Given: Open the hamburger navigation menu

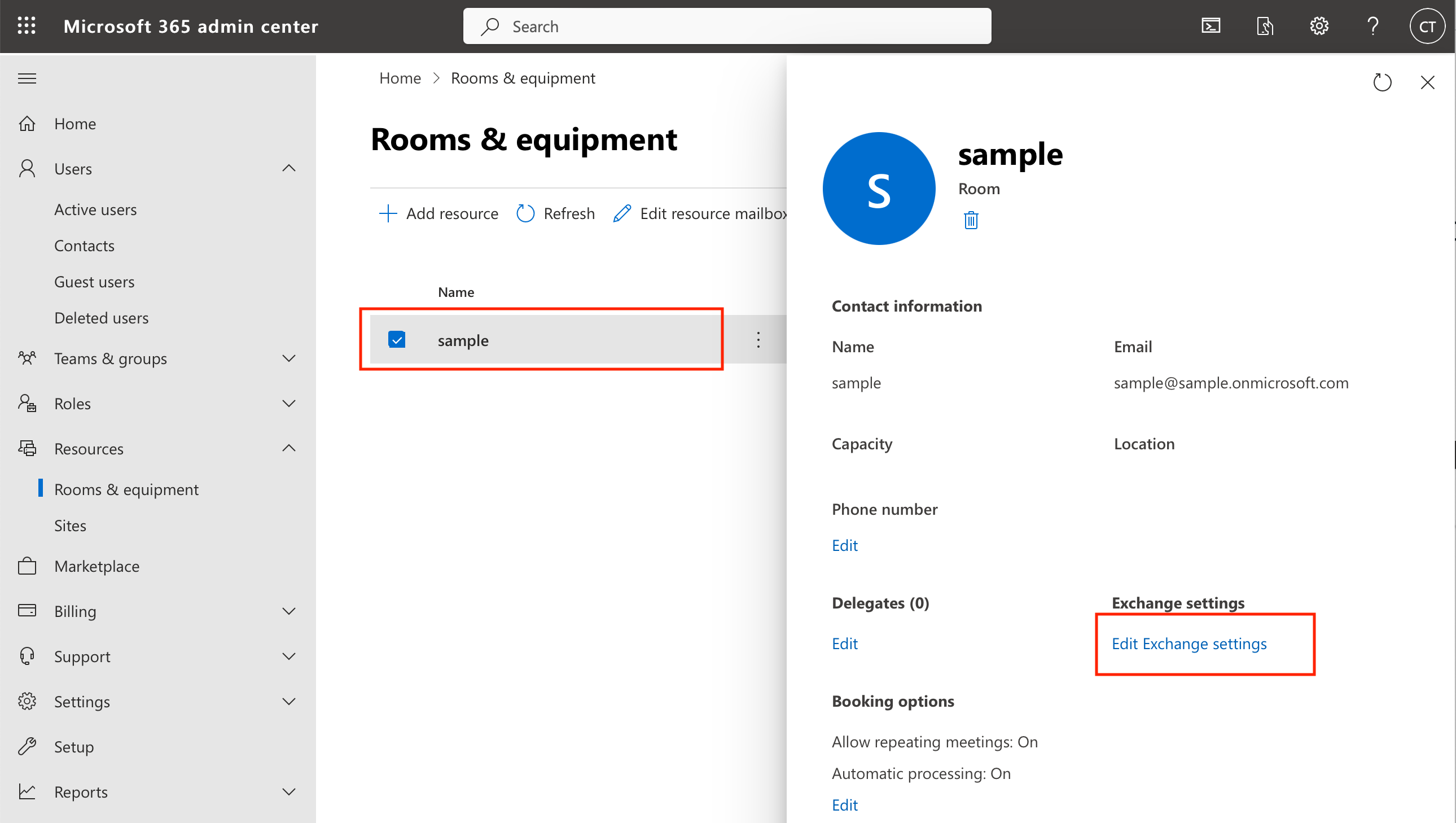Looking at the screenshot, I should click(27, 78).
